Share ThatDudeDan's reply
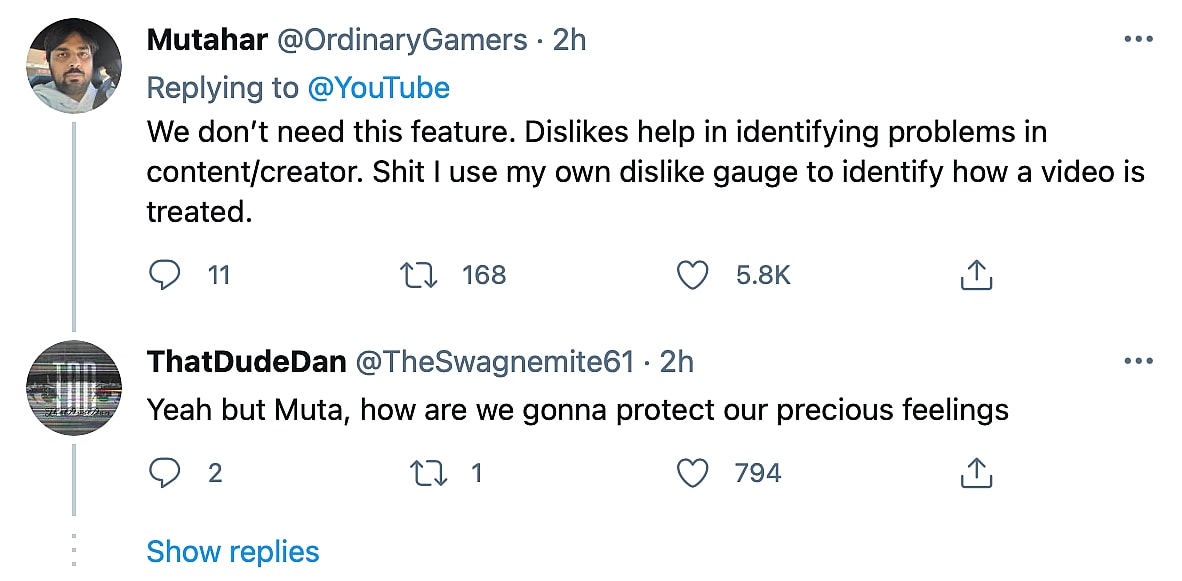 click(x=975, y=472)
